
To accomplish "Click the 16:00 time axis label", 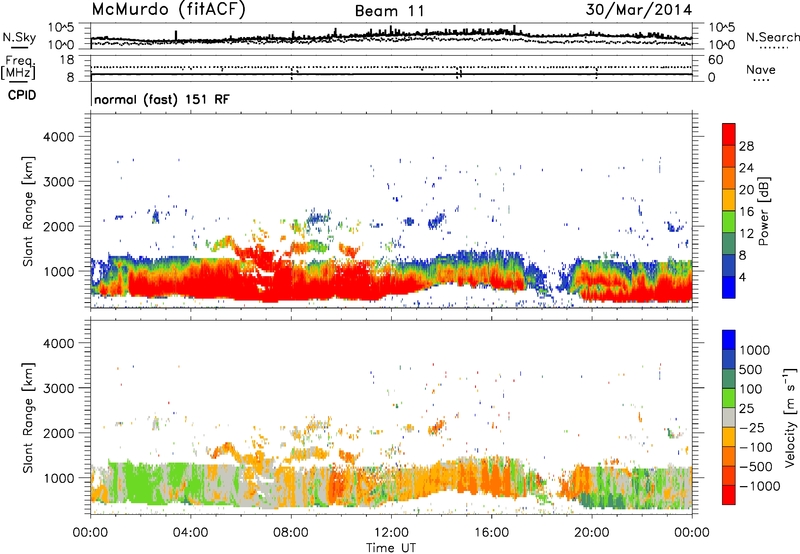I will coord(491,533).
